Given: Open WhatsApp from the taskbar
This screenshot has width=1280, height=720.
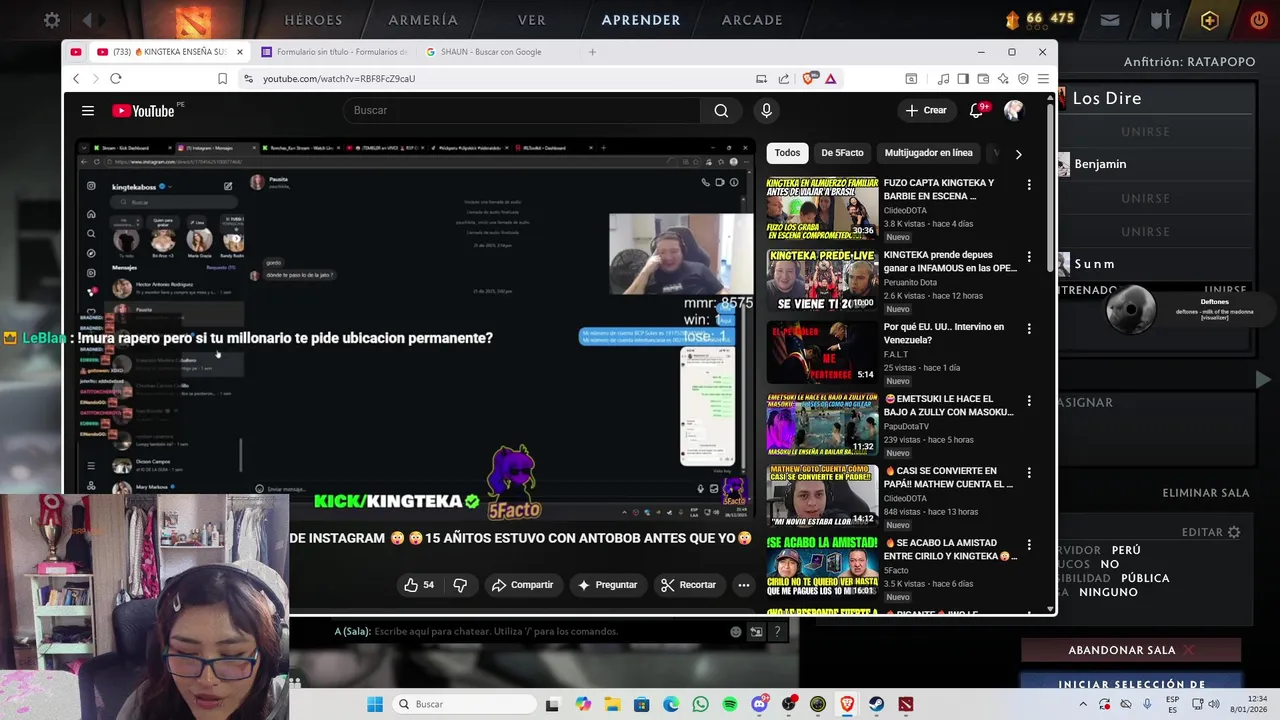Looking at the screenshot, I should [700, 704].
